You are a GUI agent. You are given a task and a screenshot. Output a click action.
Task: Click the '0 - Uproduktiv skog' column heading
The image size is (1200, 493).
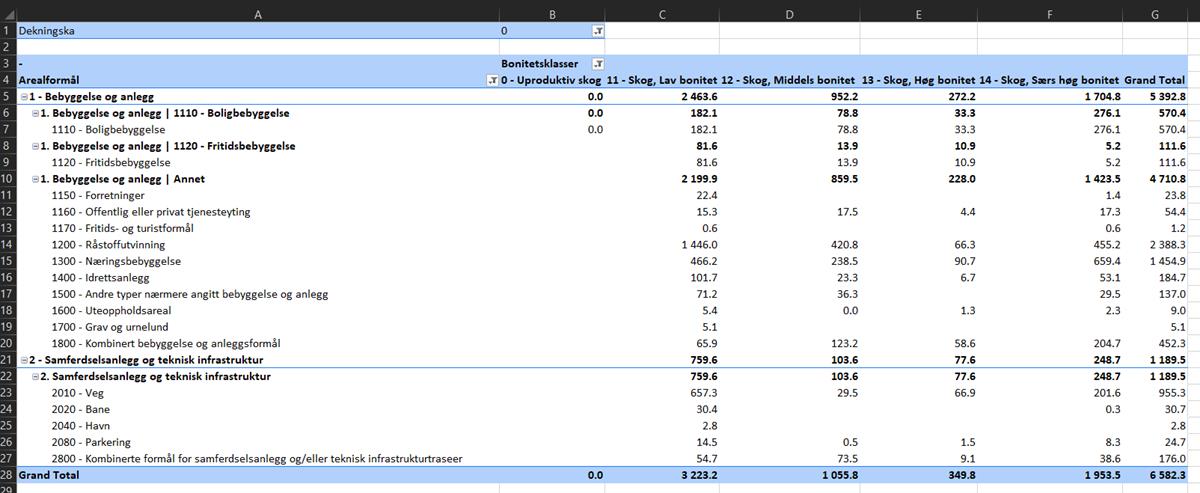pyautogui.click(x=552, y=80)
